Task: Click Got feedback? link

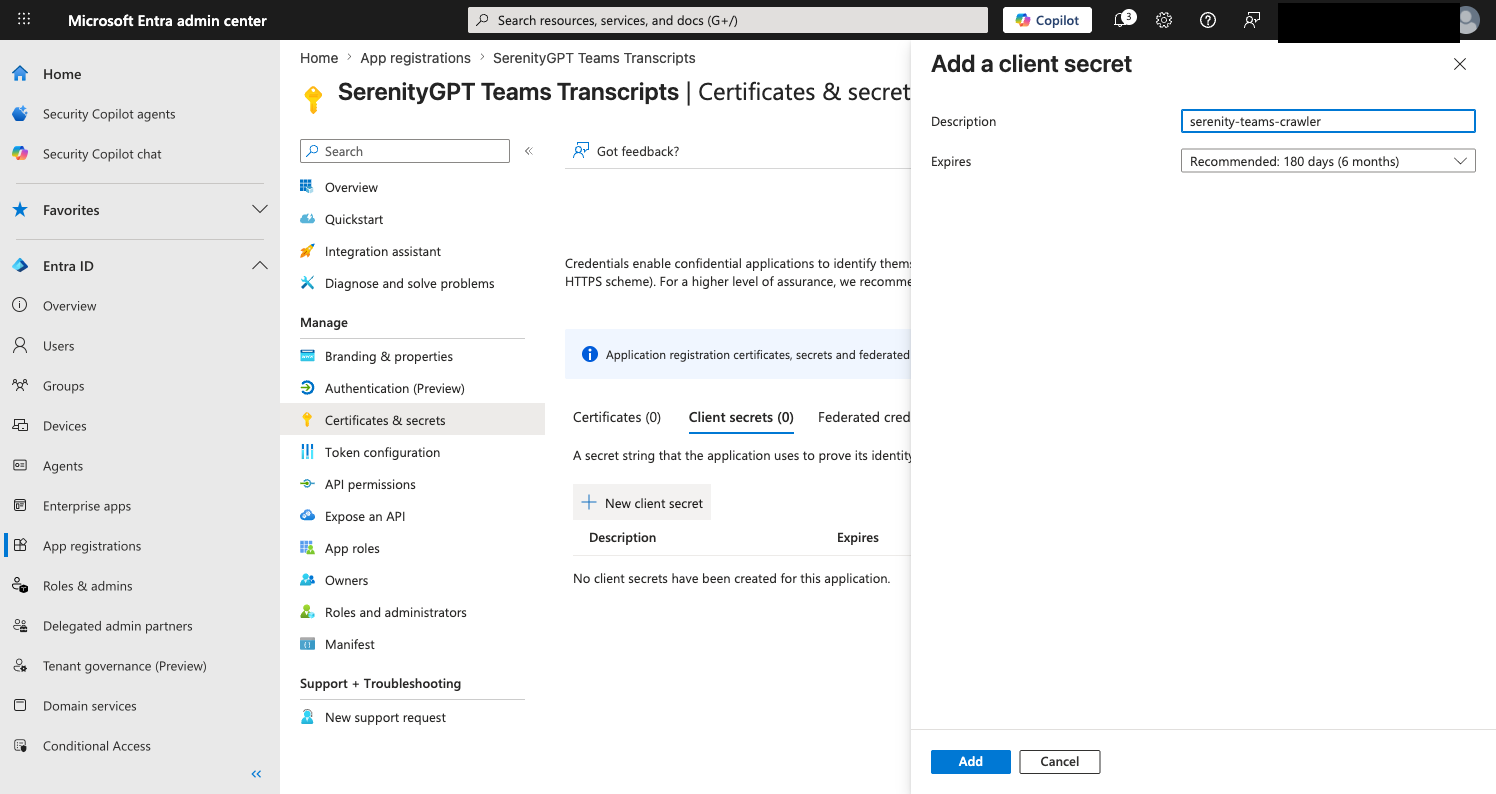Action: [626, 151]
